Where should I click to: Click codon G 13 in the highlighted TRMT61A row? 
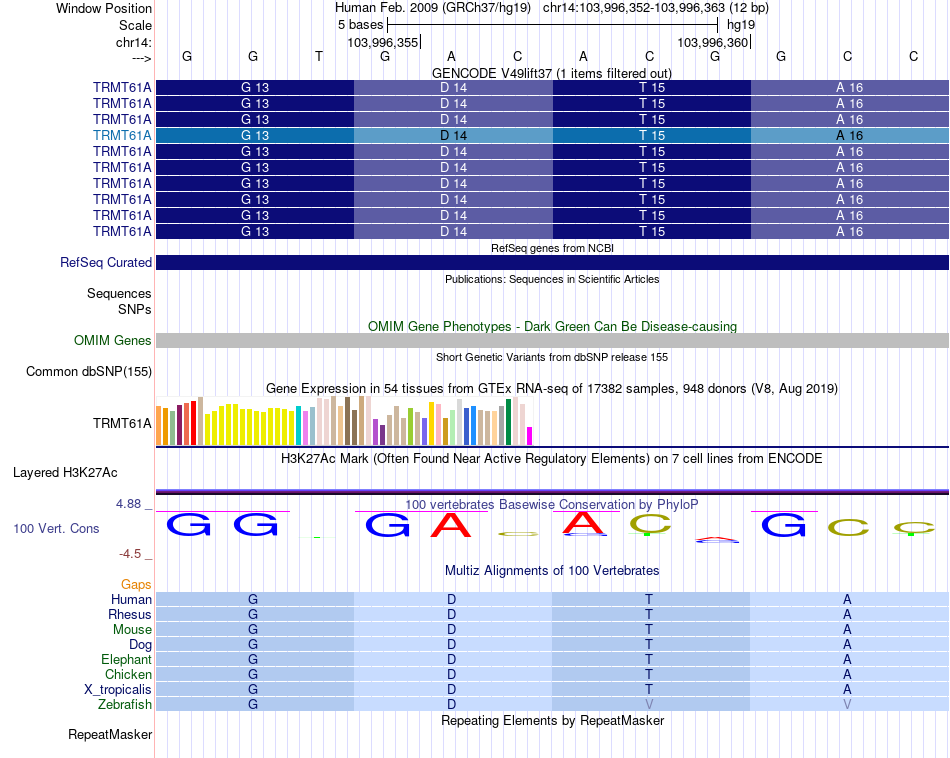[x=254, y=135]
